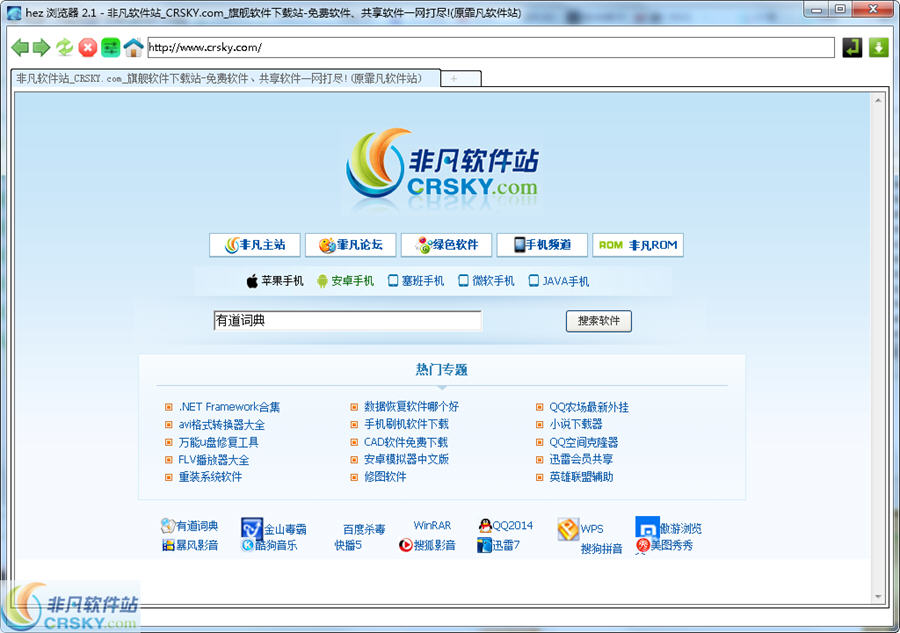This screenshot has width=900, height=633.
Task: Open the 搜狗拼音 link
Action: pos(602,549)
